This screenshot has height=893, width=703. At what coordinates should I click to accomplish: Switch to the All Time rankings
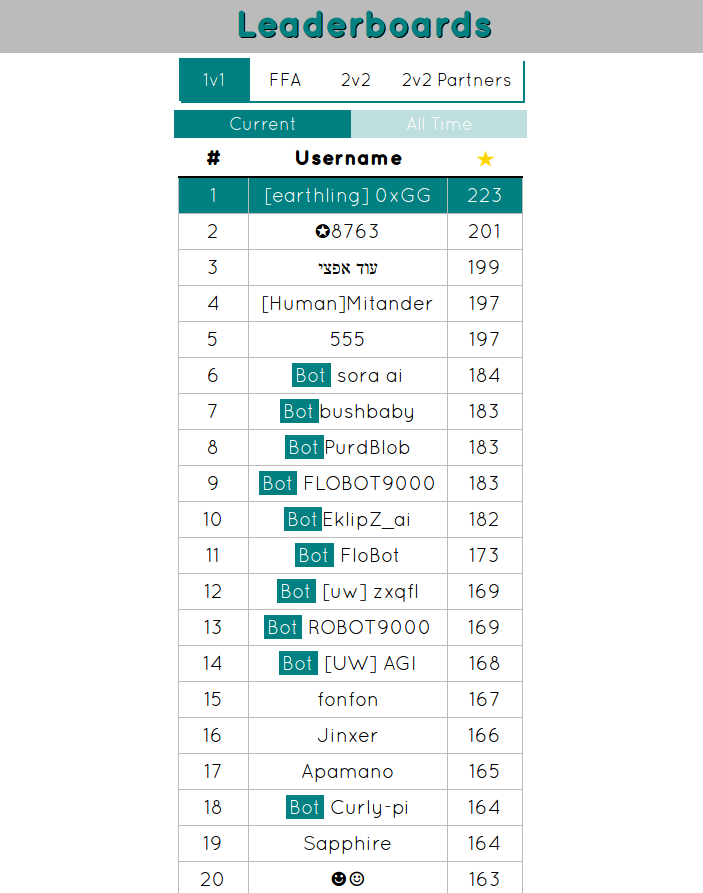tap(439, 124)
